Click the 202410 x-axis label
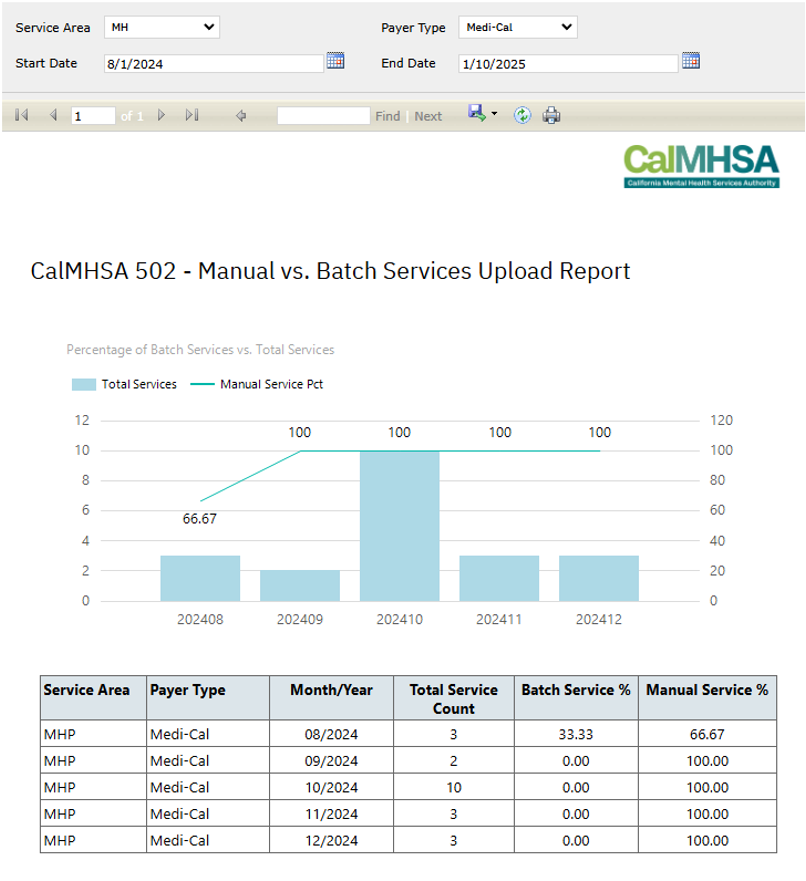806x881 pixels. tap(399, 619)
